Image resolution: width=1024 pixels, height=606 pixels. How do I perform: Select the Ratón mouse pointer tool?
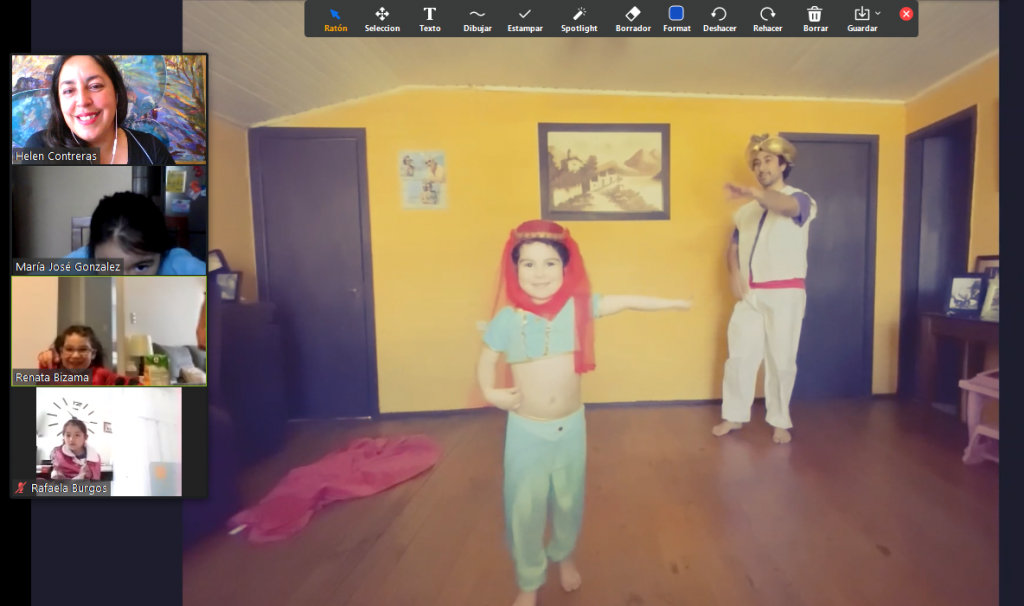335,18
